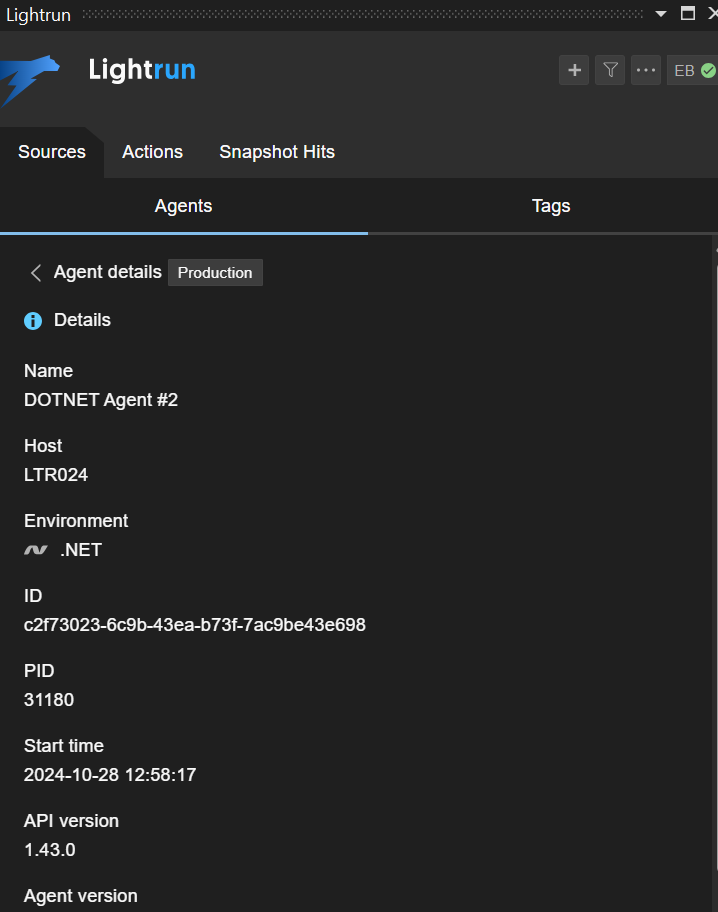This screenshot has height=912, width=718.
Task: Open the window position dropdown arrow
Action: click(x=660, y=14)
